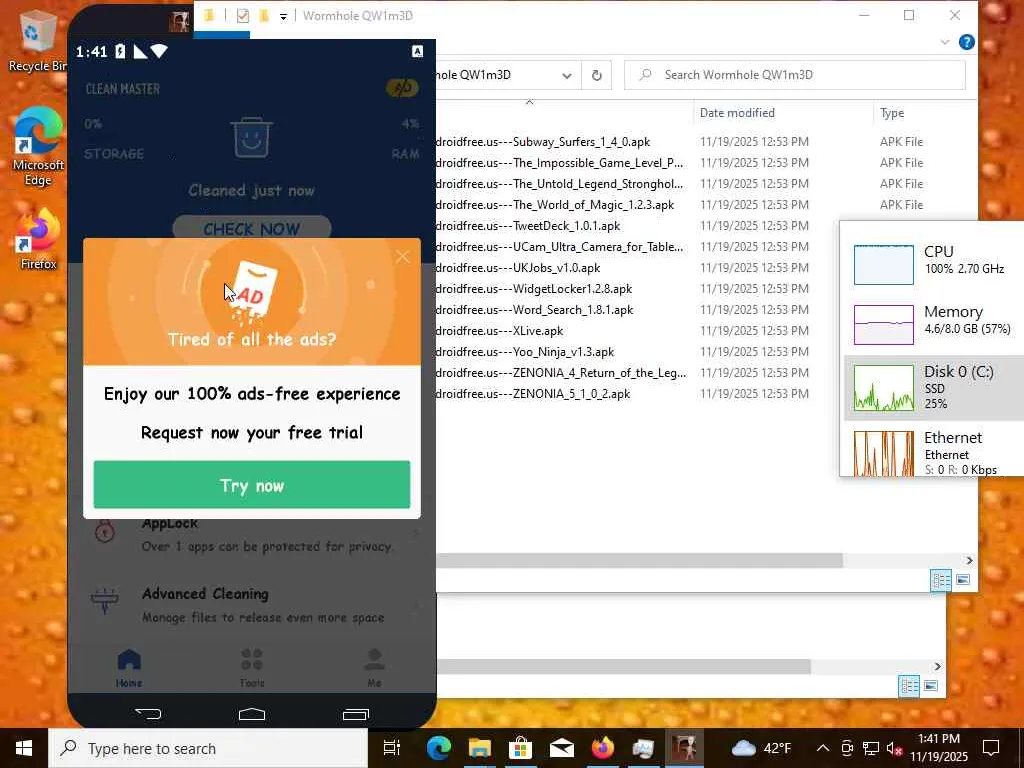Open Firefox desktop shortcut

coord(38,238)
